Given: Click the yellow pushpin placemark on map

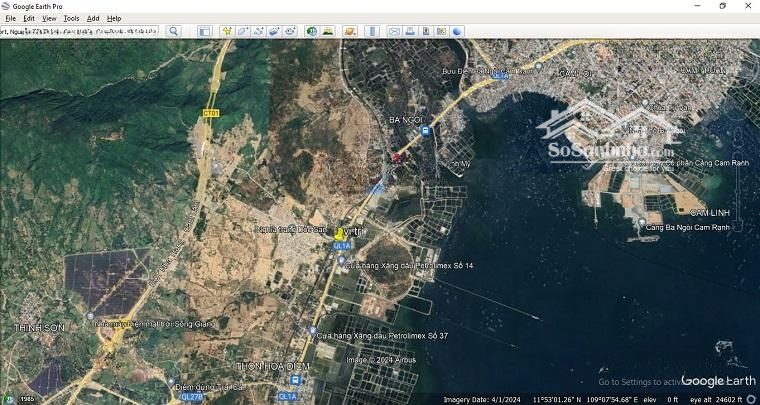Looking at the screenshot, I should tap(339, 233).
